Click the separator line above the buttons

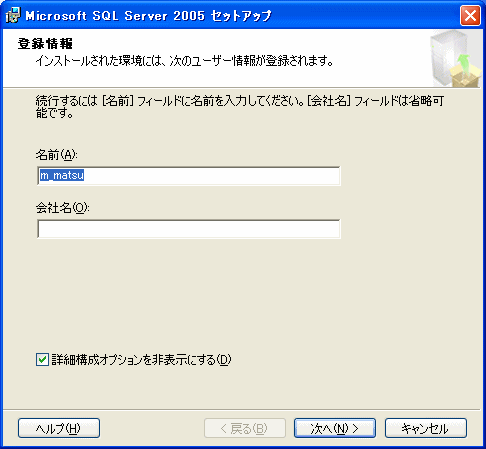coord(242,409)
